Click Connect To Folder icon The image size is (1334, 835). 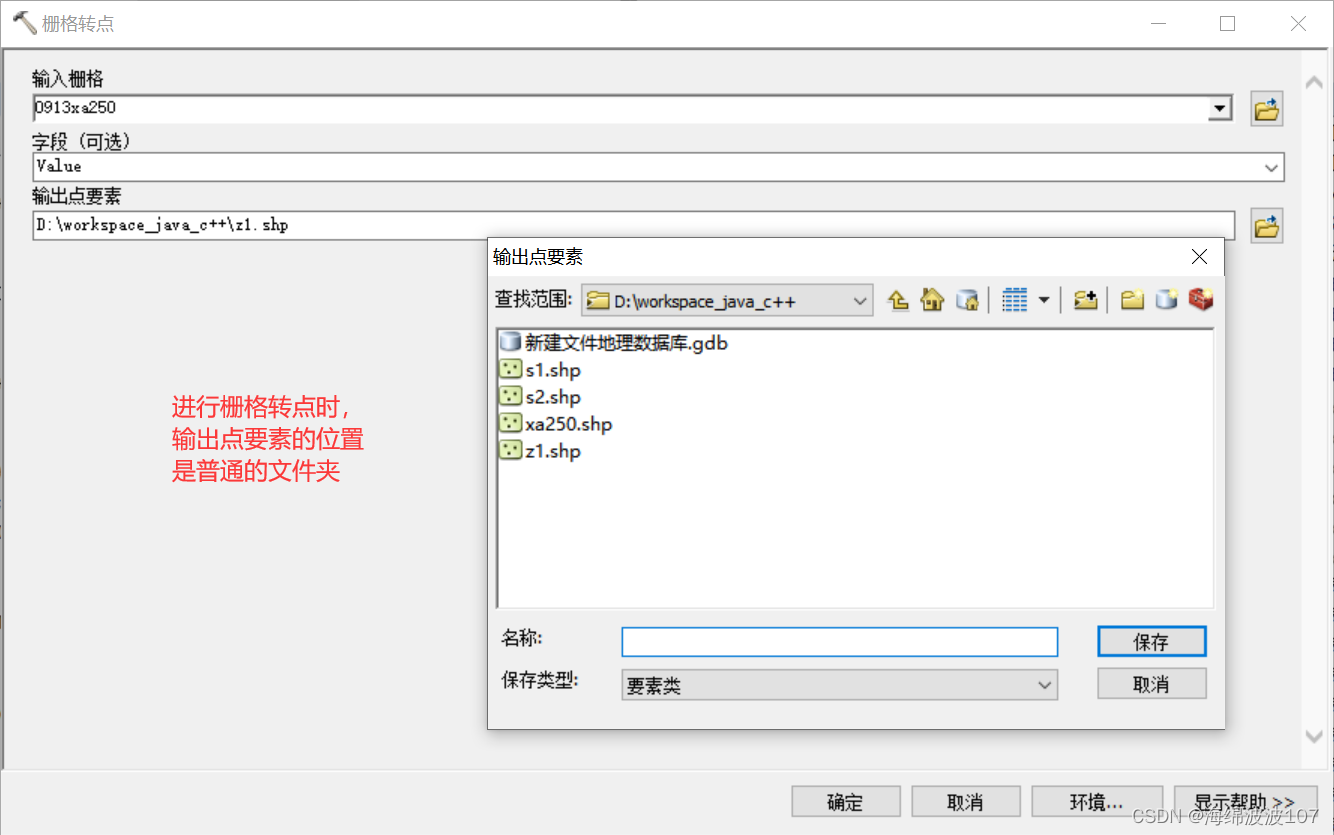coord(1085,300)
